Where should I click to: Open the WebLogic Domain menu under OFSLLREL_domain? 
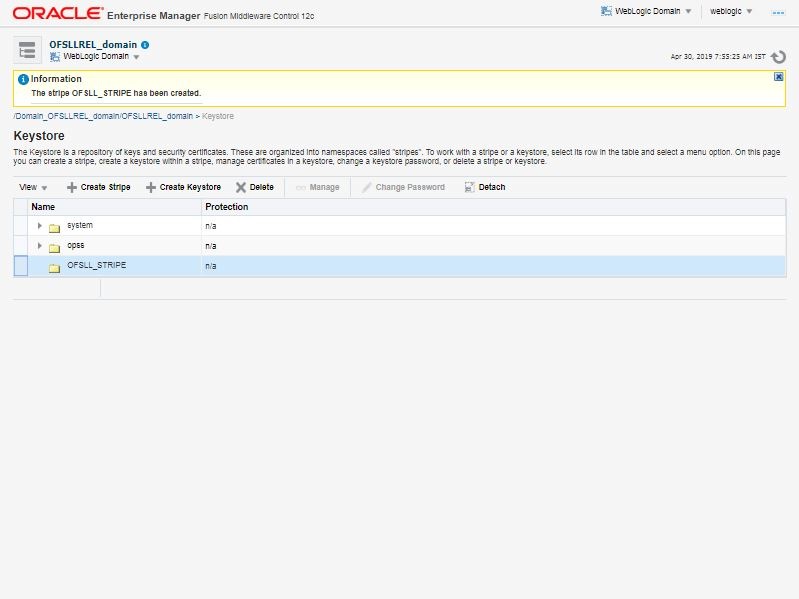(101, 57)
